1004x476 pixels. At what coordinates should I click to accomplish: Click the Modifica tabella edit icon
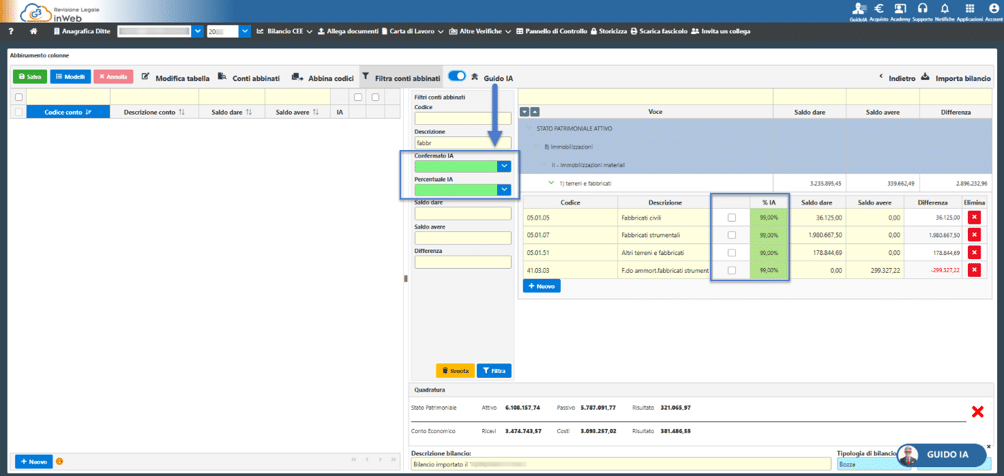tap(145, 76)
